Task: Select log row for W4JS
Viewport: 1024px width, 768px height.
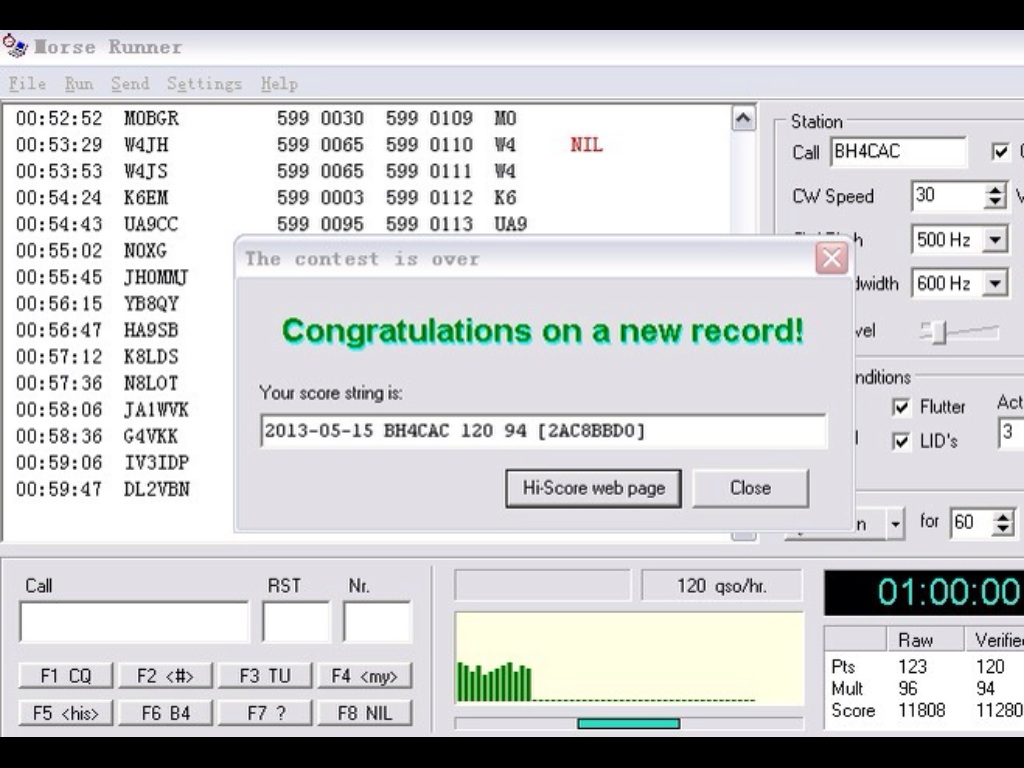Action: tap(366, 171)
